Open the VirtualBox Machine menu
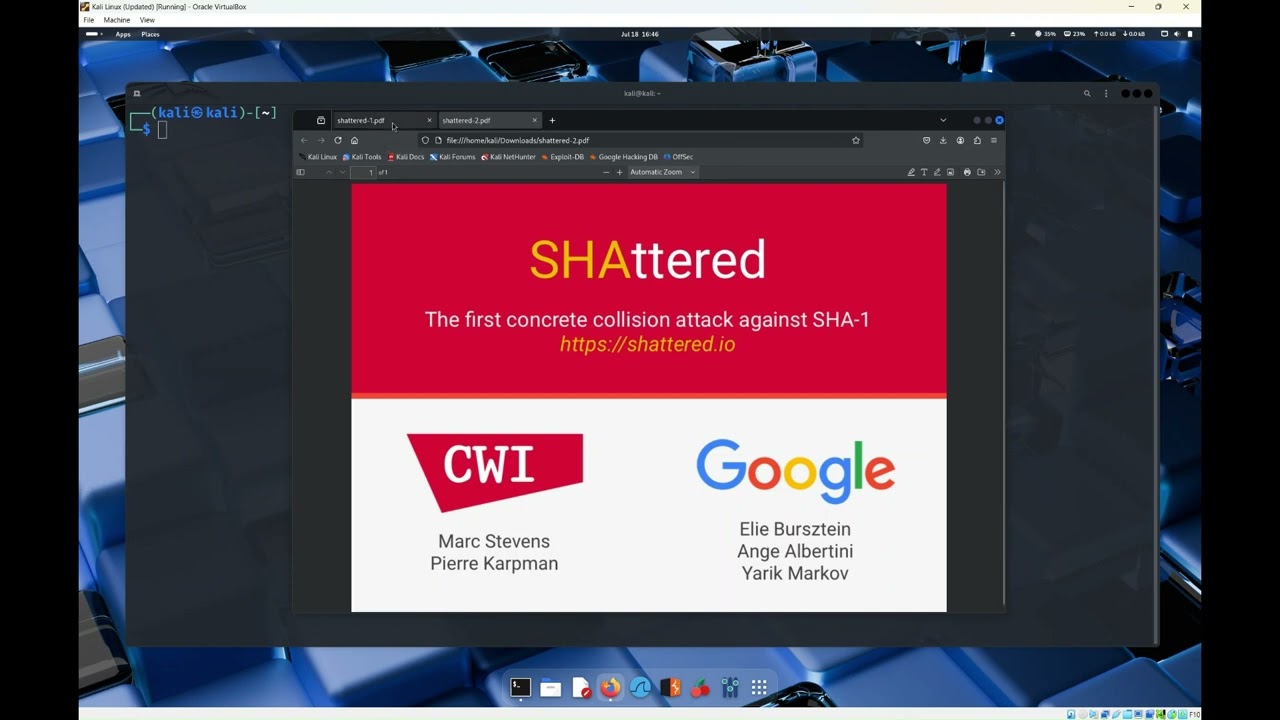Screen dimensions: 1280x720 (x=116, y=20)
